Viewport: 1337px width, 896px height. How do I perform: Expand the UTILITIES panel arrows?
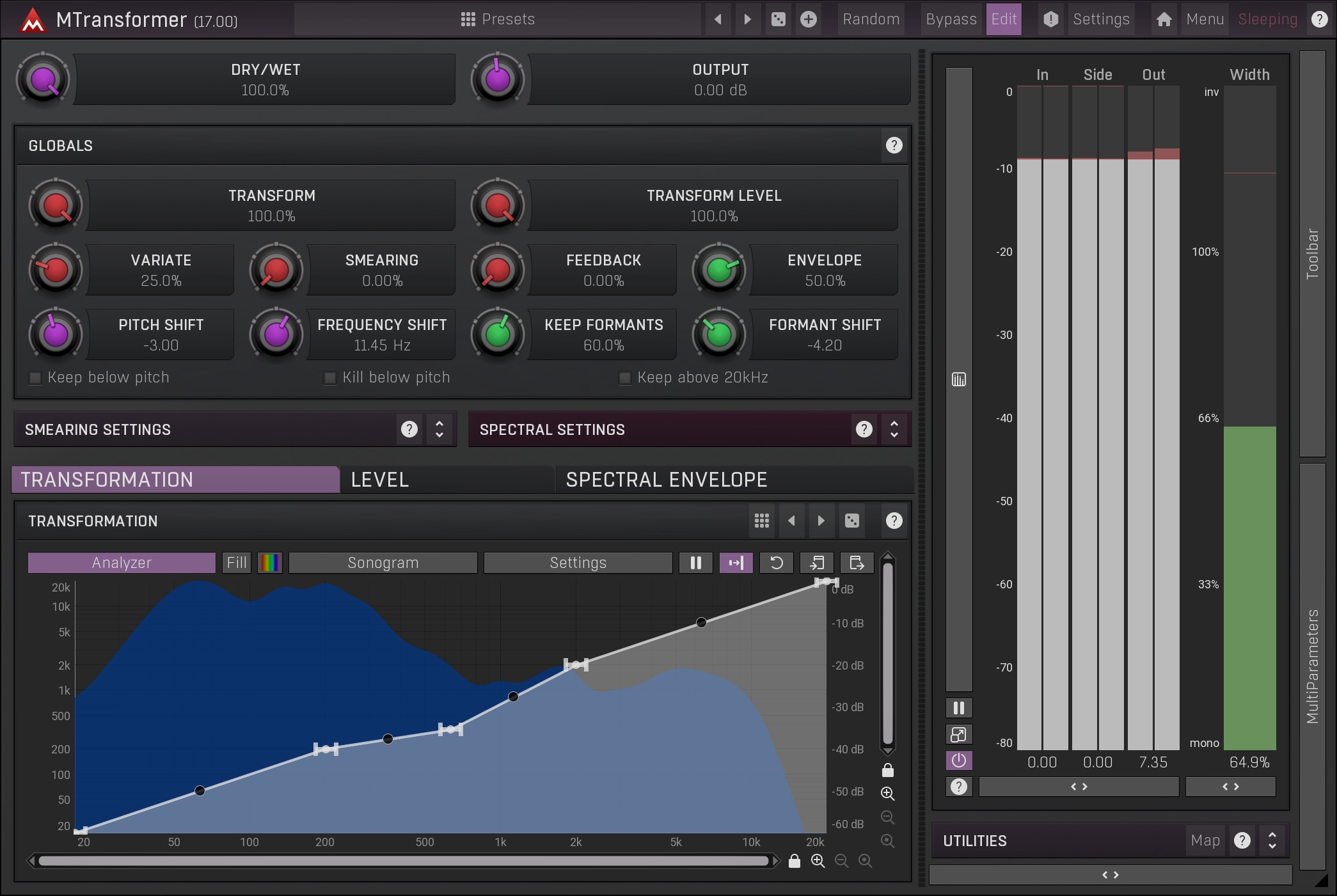(x=1272, y=840)
